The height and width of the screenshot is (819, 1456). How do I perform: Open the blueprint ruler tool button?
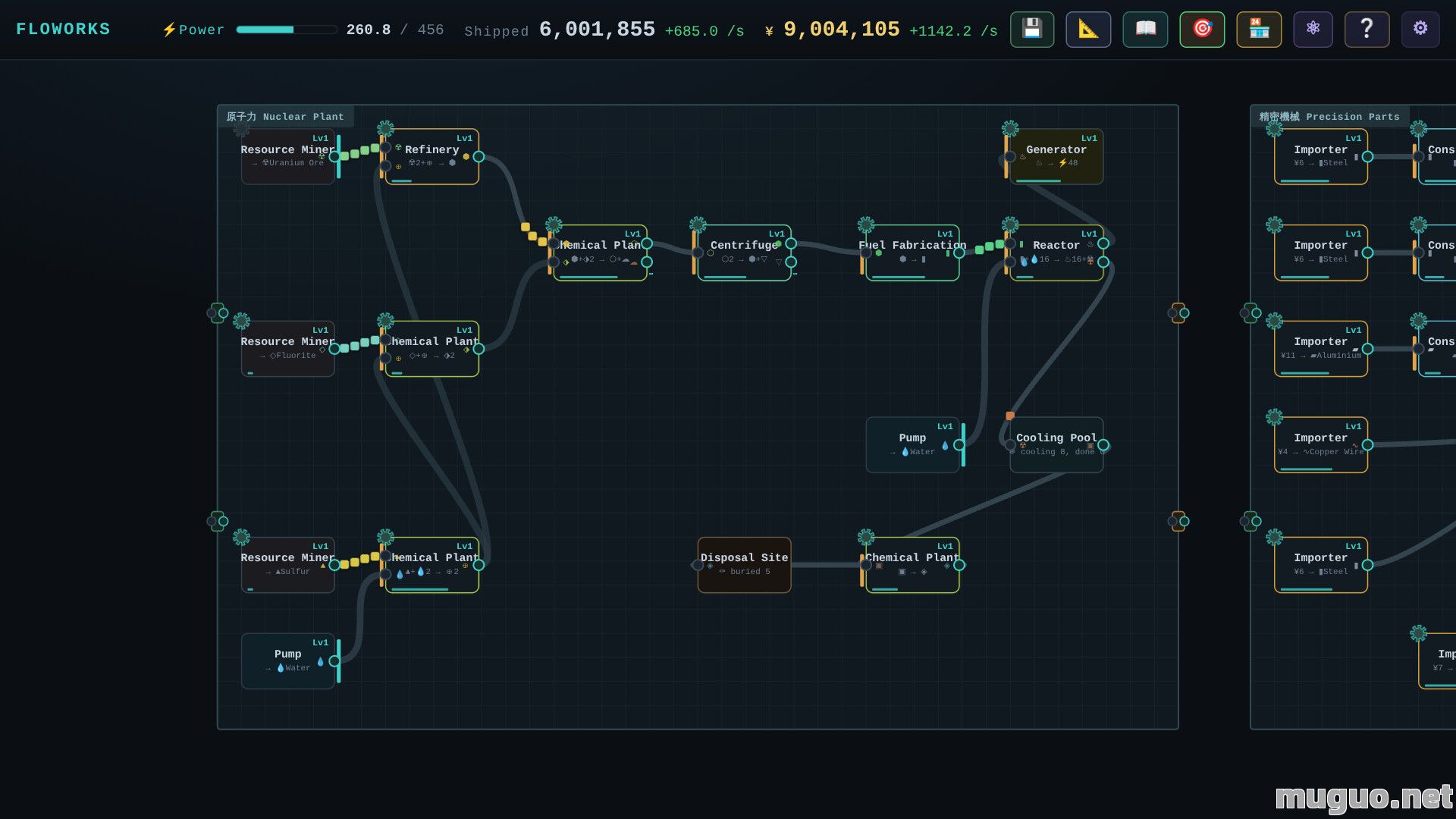click(1088, 30)
